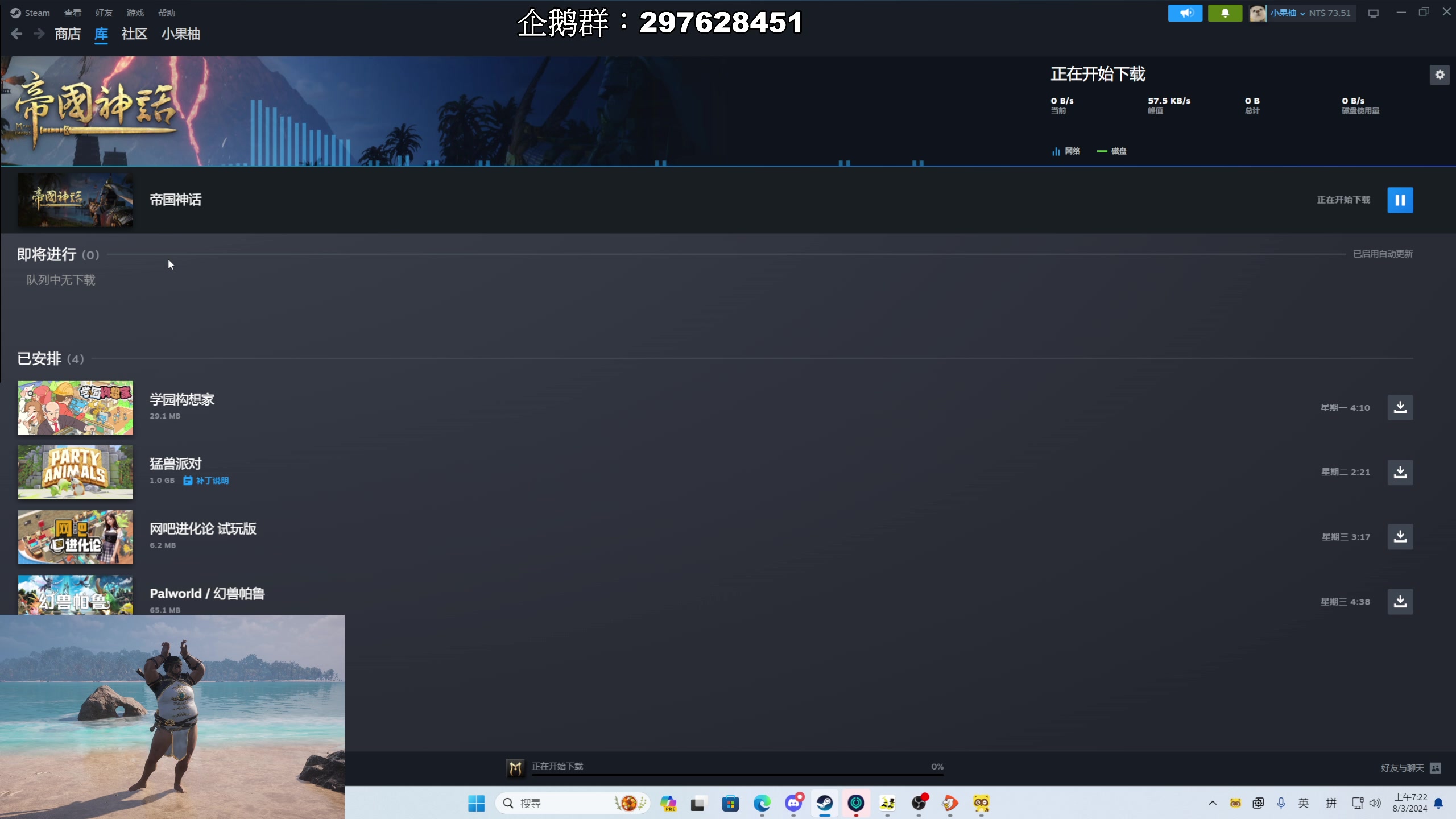Click the Steam settings gear icon
The image size is (1456, 819).
(1440, 75)
